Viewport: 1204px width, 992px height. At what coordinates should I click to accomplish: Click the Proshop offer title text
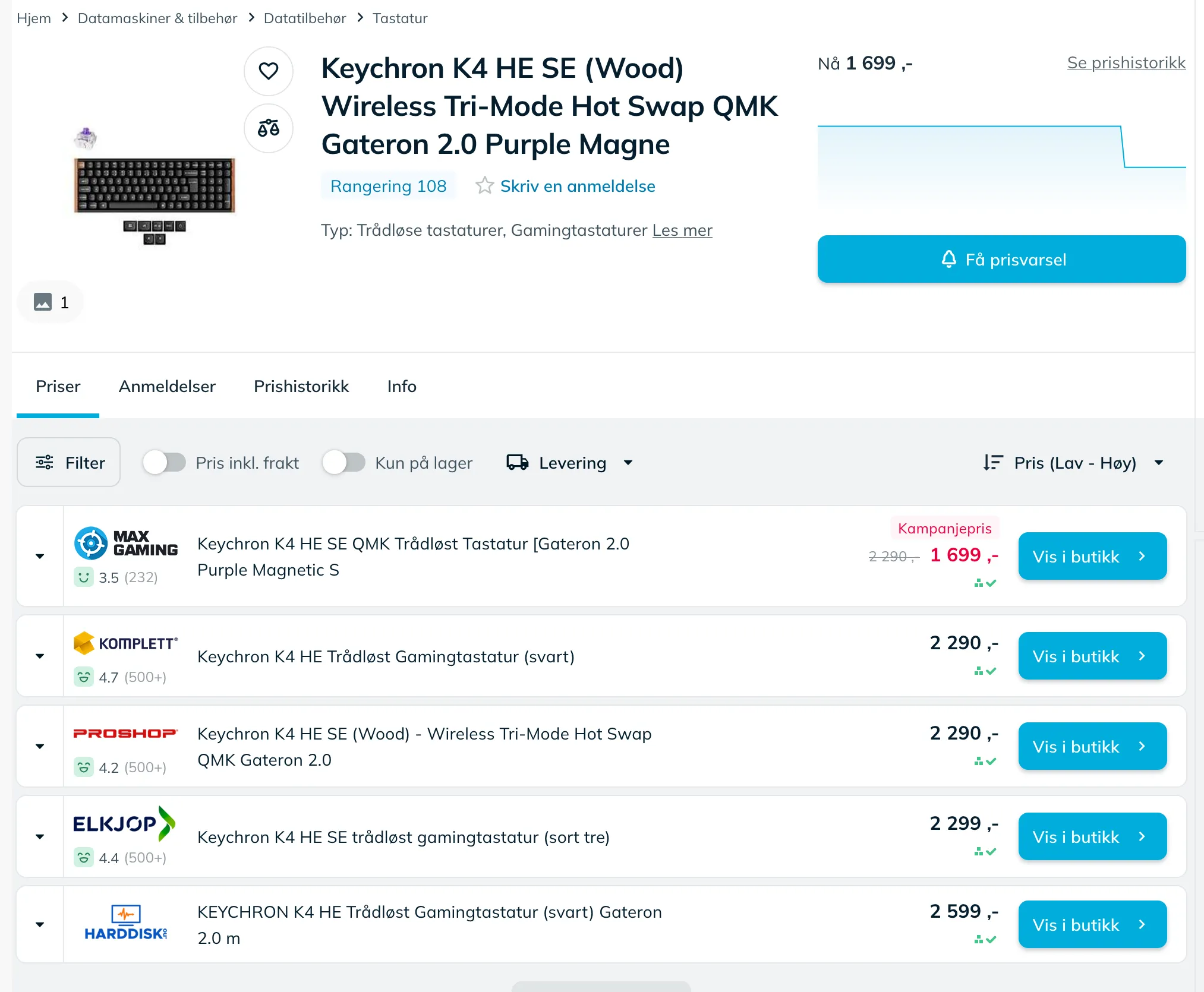click(x=424, y=747)
